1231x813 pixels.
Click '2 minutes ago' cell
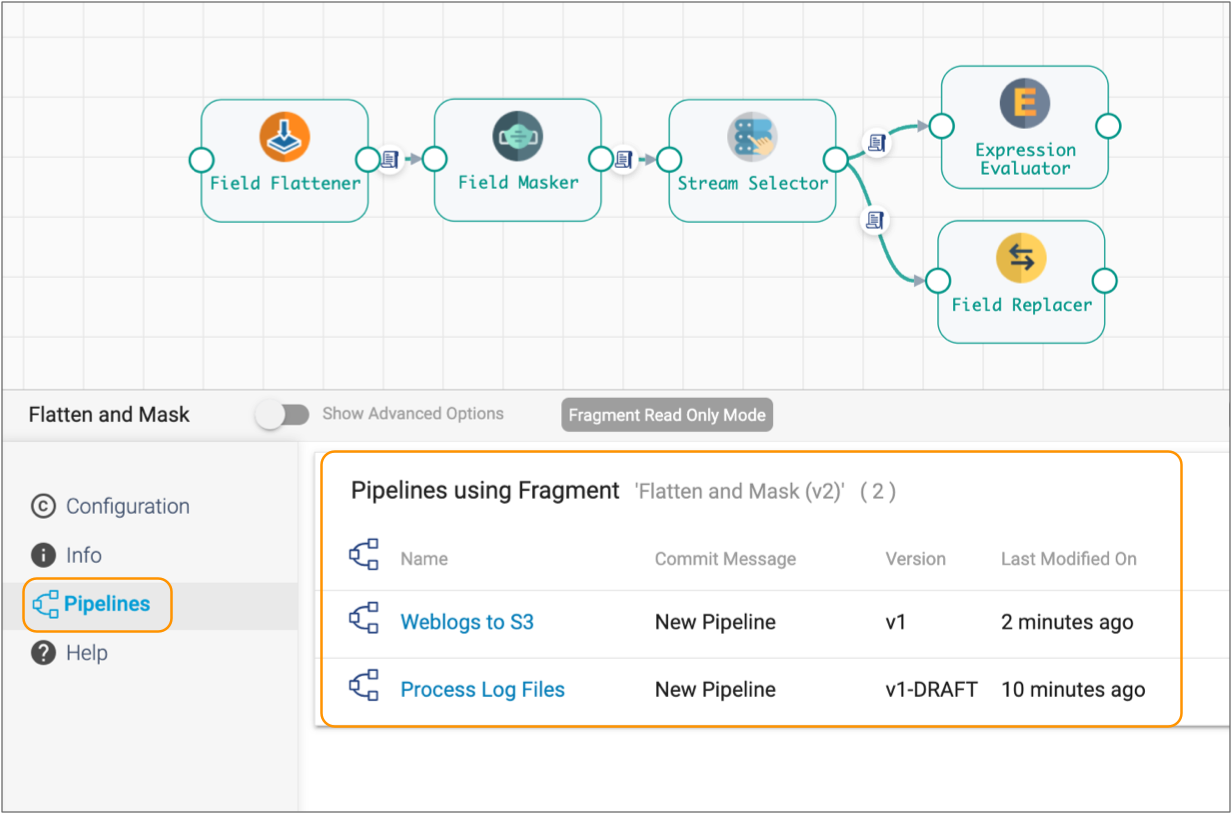pyautogui.click(x=1067, y=622)
